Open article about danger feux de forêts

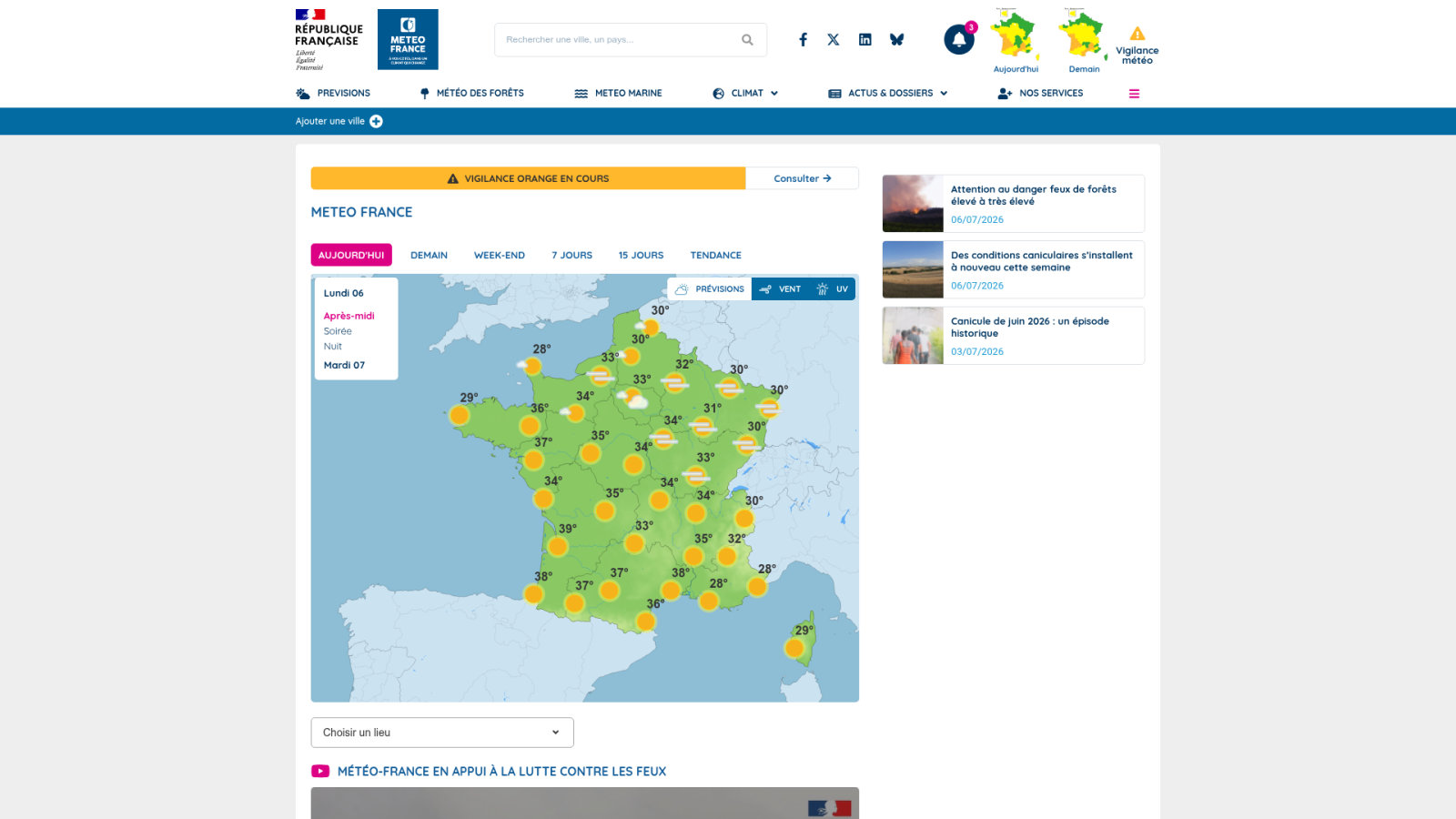[1034, 195]
